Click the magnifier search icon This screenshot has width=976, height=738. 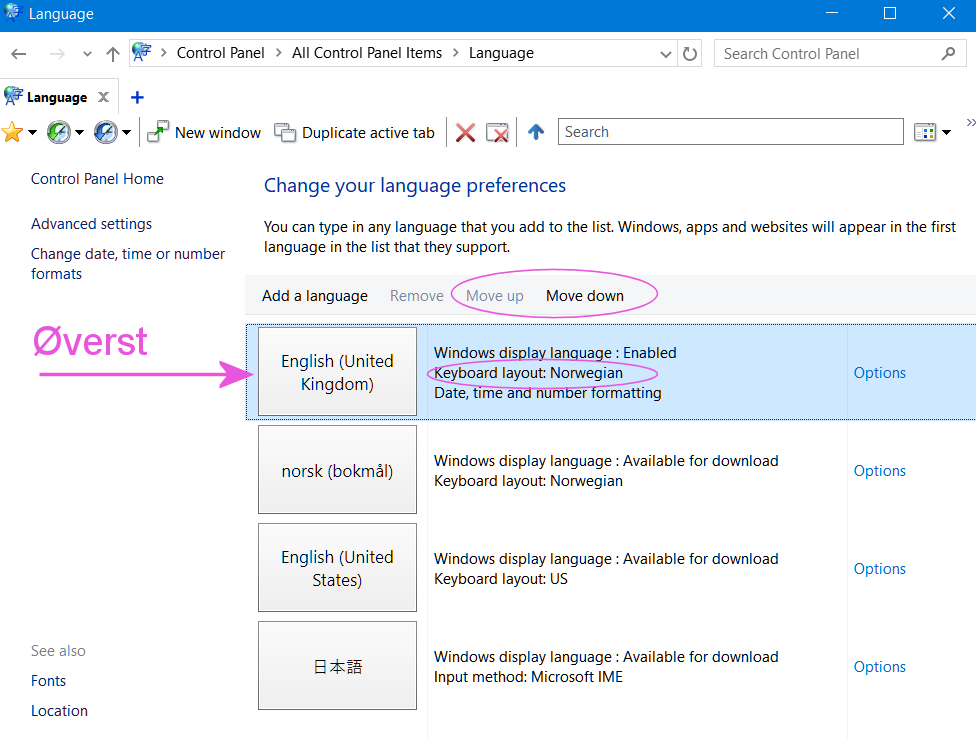tap(949, 54)
